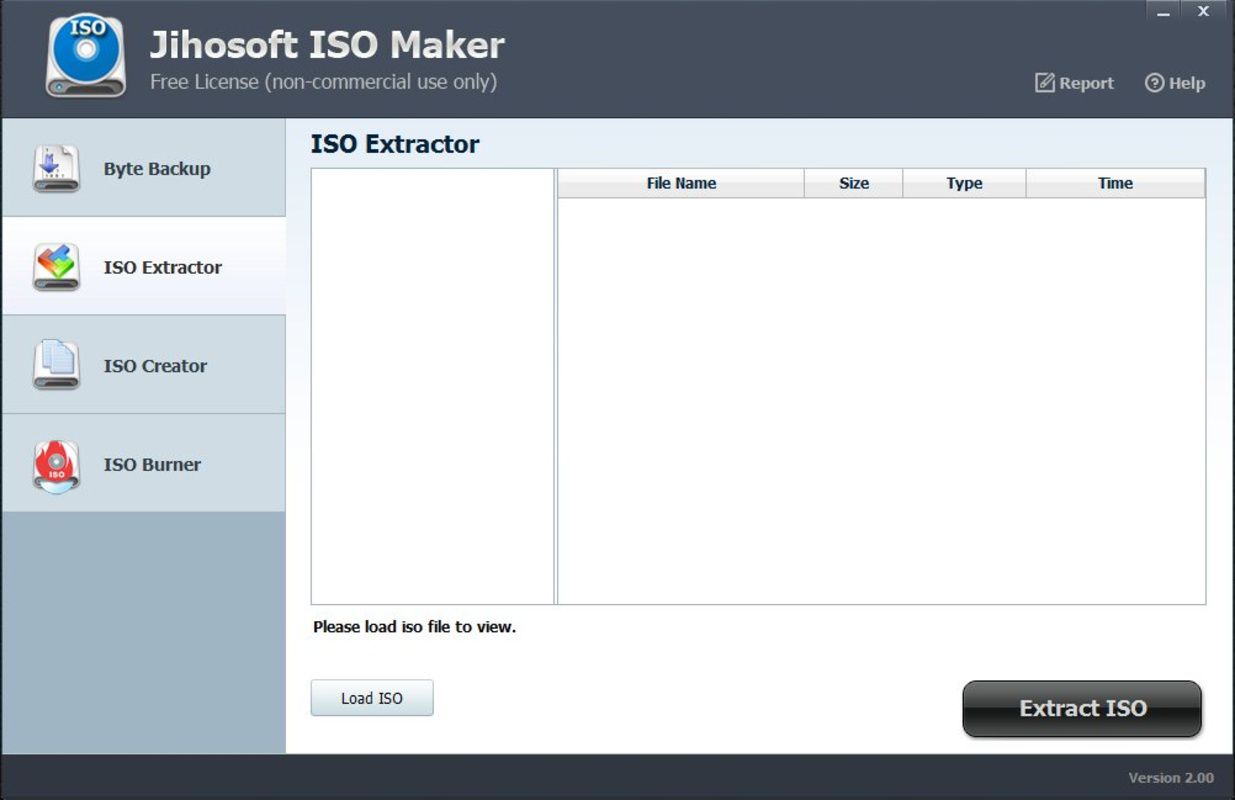1235x800 pixels.
Task: Click the Byte Backup drive icon
Action: coord(56,168)
